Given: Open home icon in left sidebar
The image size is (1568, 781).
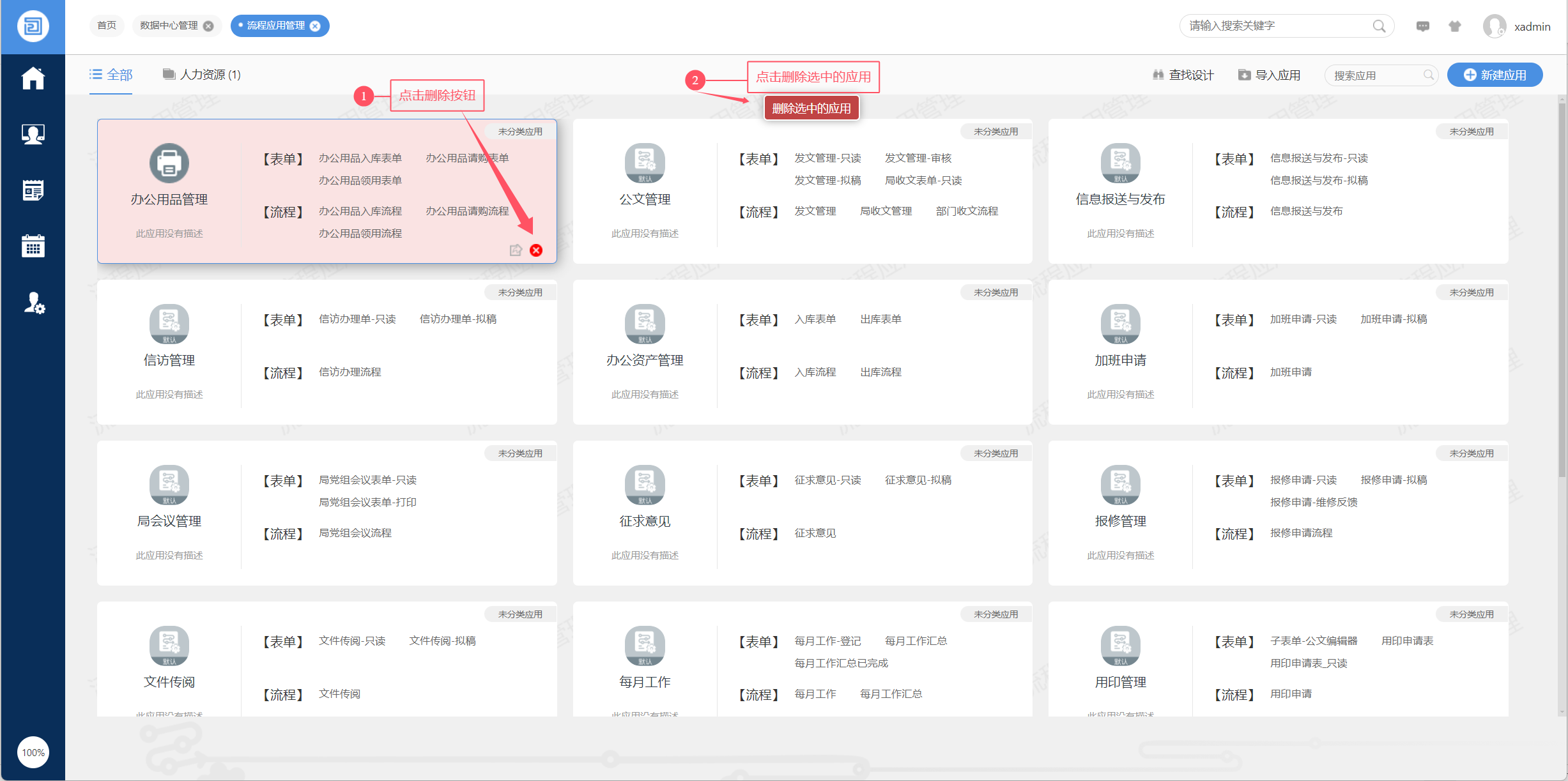Looking at the screenshot, I should pyautogui.click(x=33, y=79).
